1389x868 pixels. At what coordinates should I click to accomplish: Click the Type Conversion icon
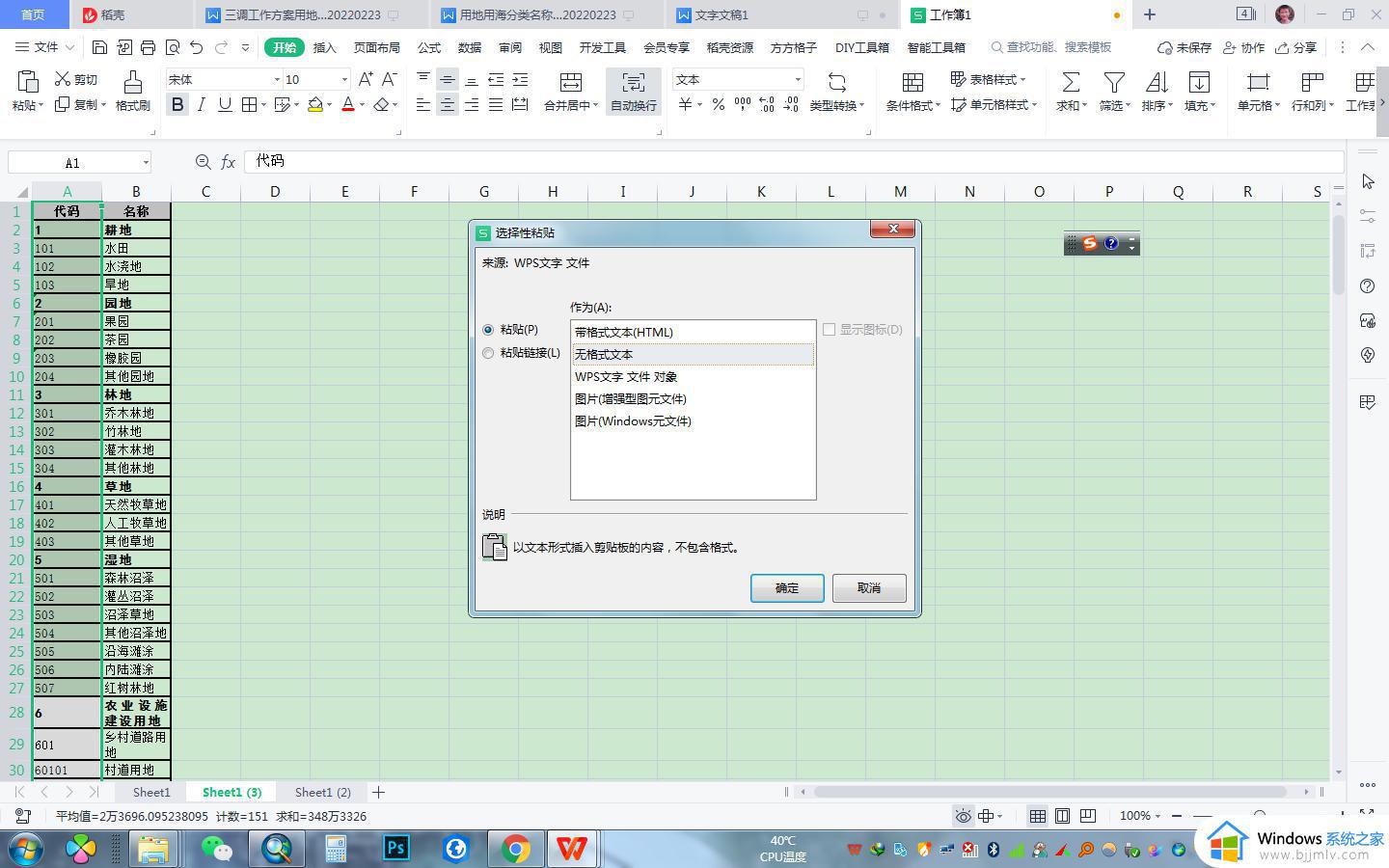[836, 82]
